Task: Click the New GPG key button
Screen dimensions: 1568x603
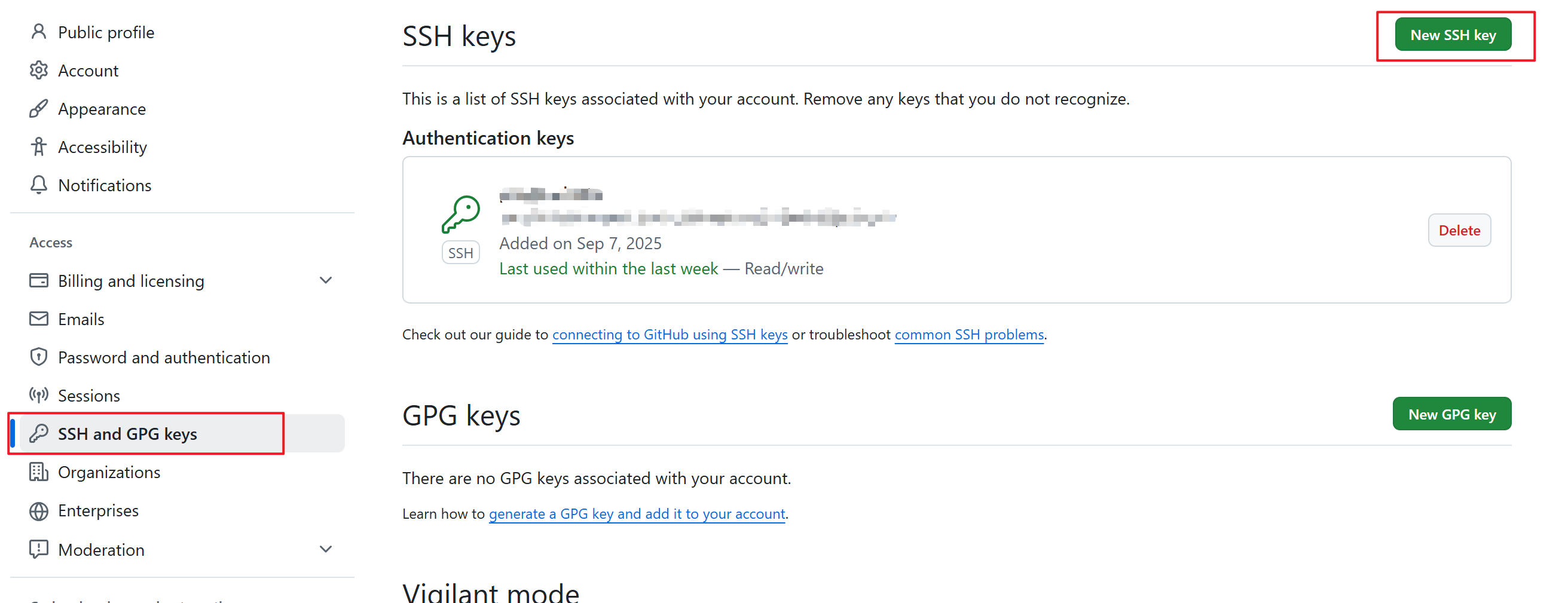Action: [1452, 414]
